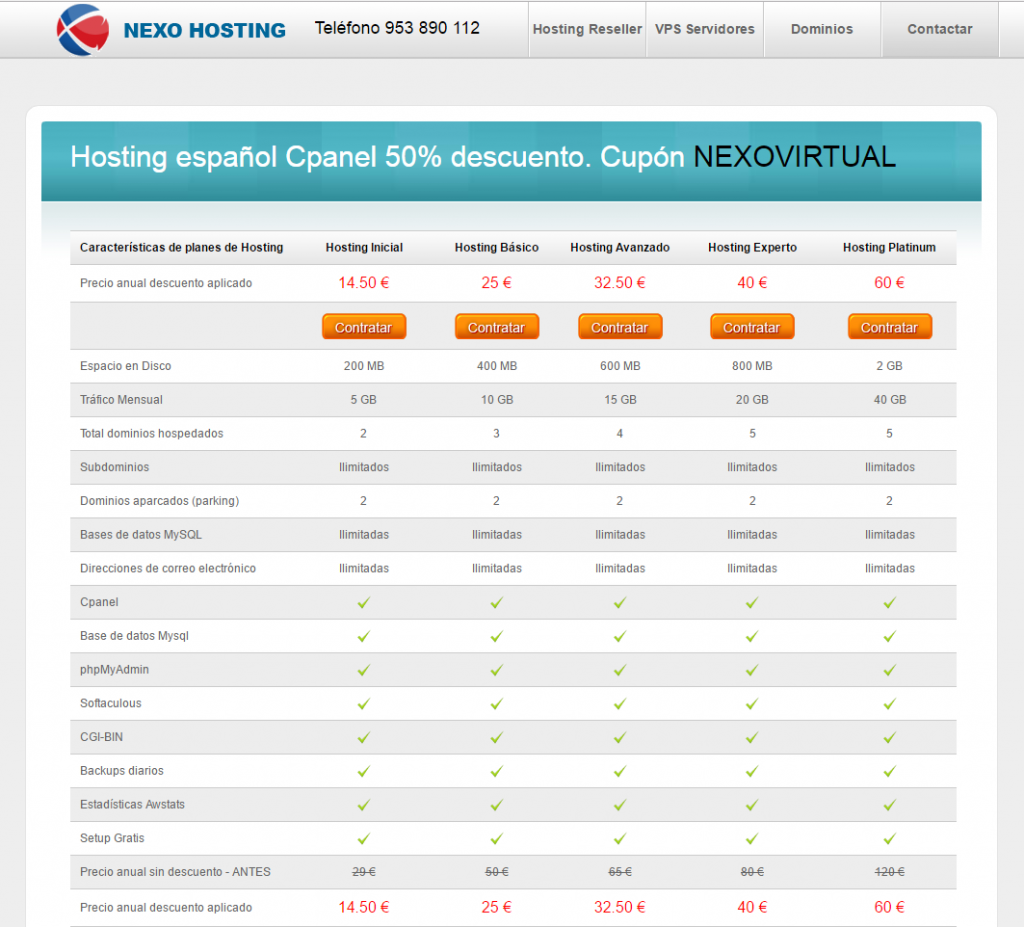Click the green checkmark for Cpanel under Hosting Inicial
1024x927 pixels.
click(x=363, y=602)
